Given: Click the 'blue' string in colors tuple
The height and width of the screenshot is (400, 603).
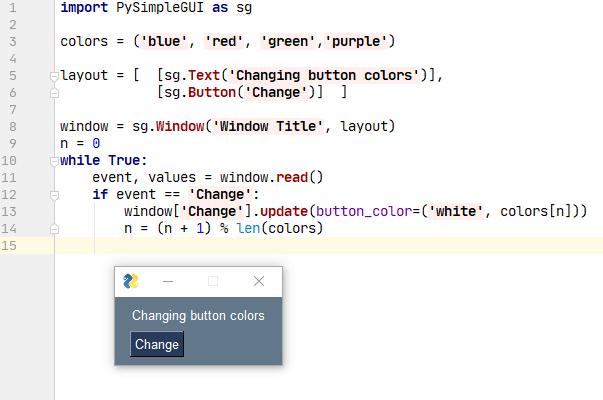Looking at the screenshot, I should tap(164, 42).
